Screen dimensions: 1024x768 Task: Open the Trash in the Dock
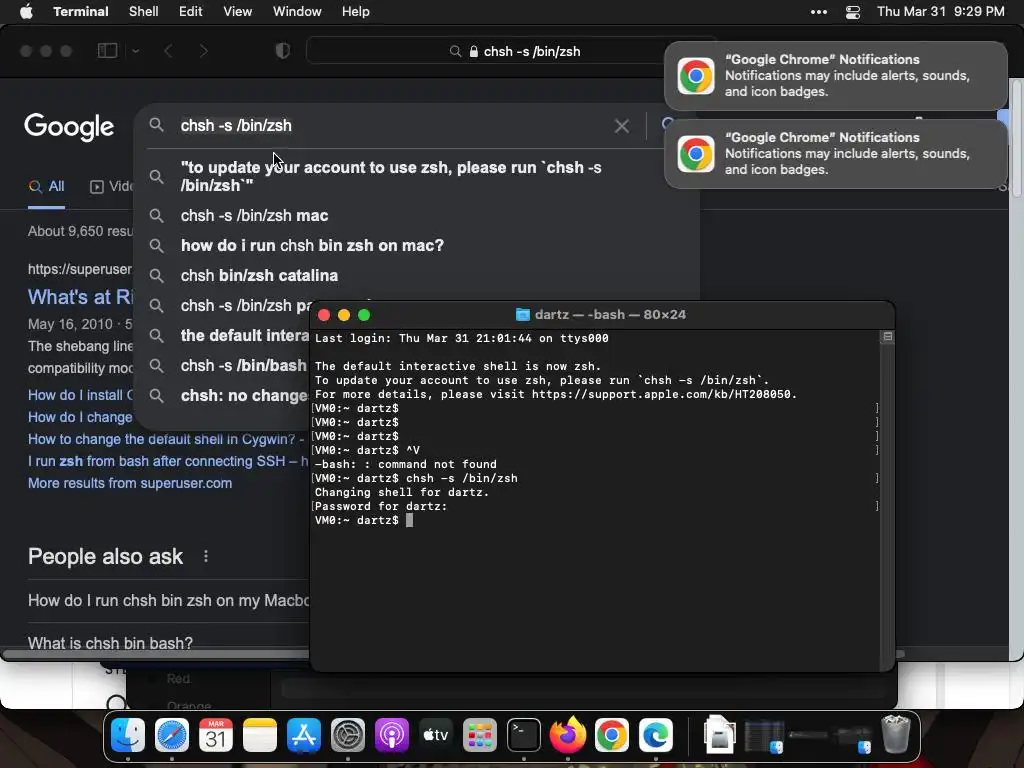[x=896, y=735]
